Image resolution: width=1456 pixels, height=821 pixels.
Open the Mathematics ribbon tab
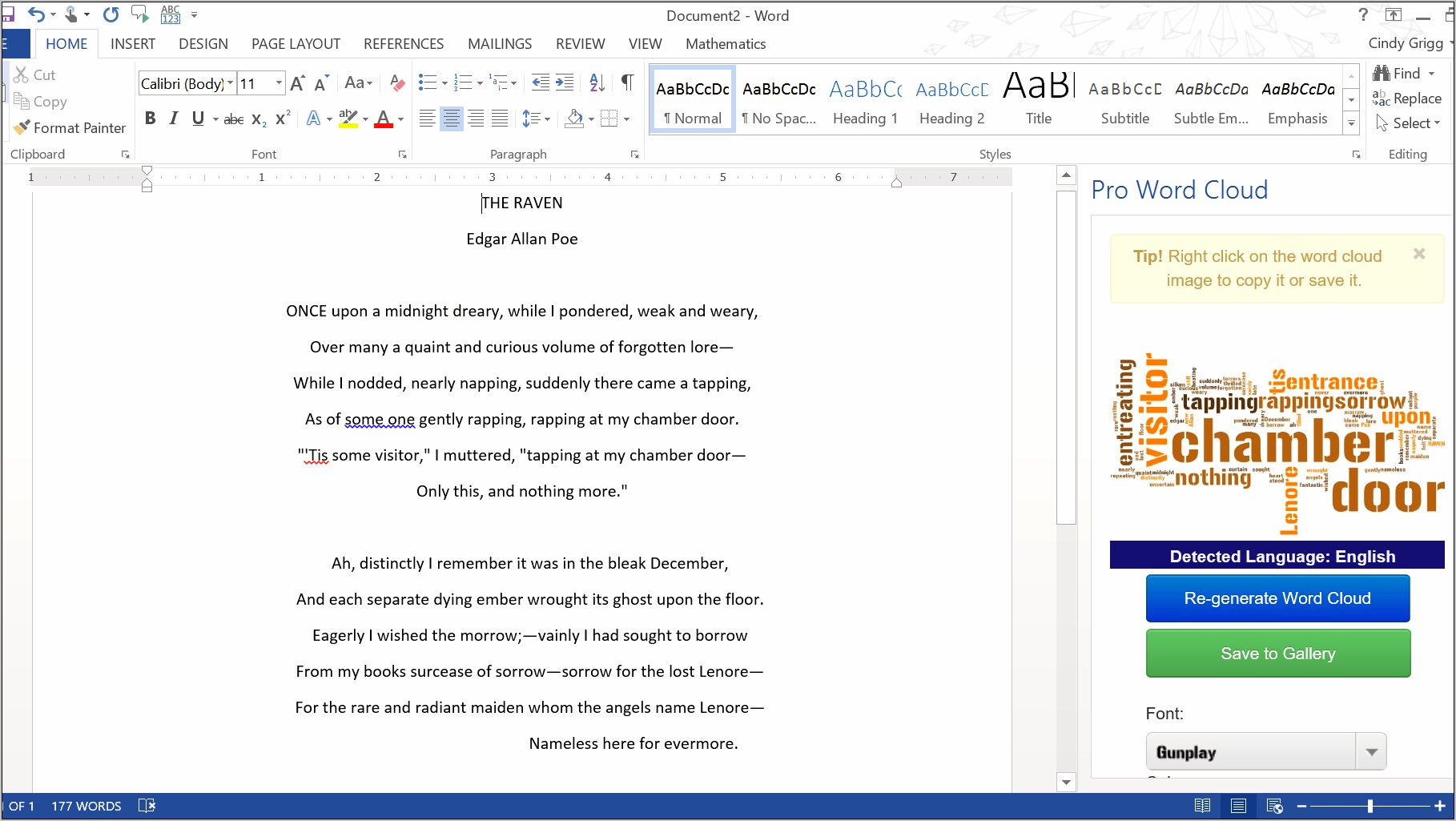(726, 44)
